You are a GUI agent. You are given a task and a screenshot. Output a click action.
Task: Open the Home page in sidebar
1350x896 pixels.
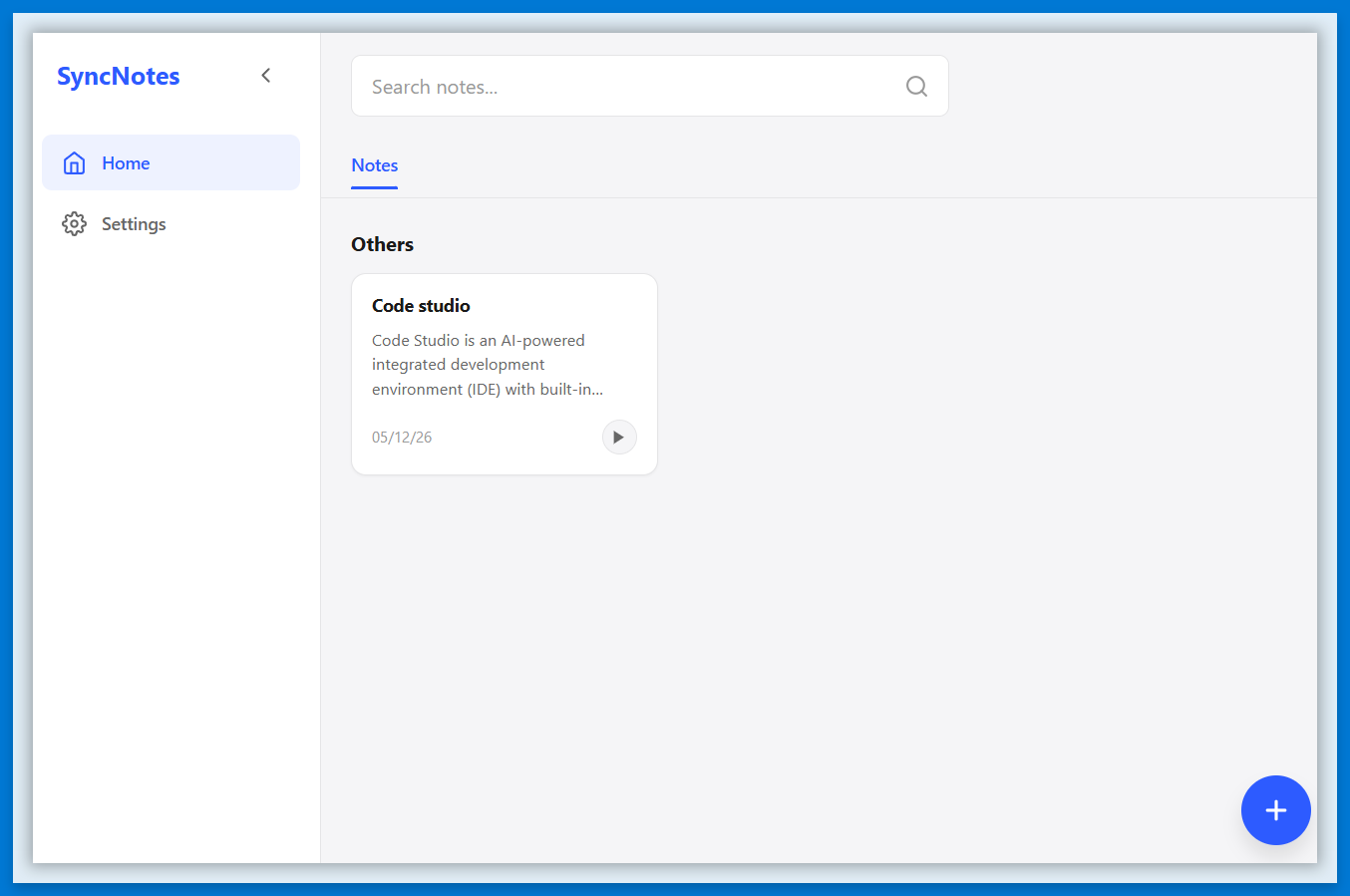click(170, 162)
